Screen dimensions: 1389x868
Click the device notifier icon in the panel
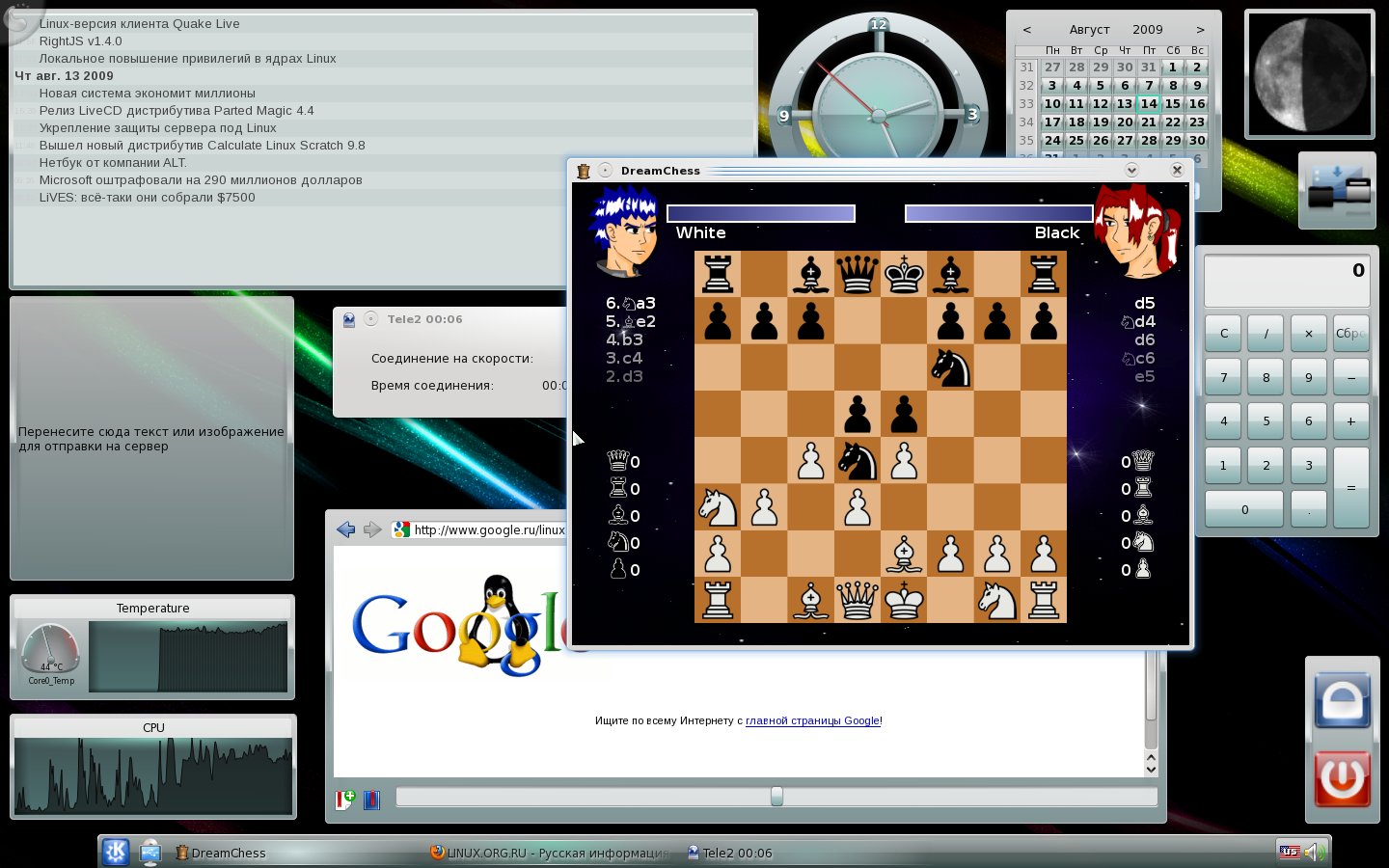coord(150,853)
